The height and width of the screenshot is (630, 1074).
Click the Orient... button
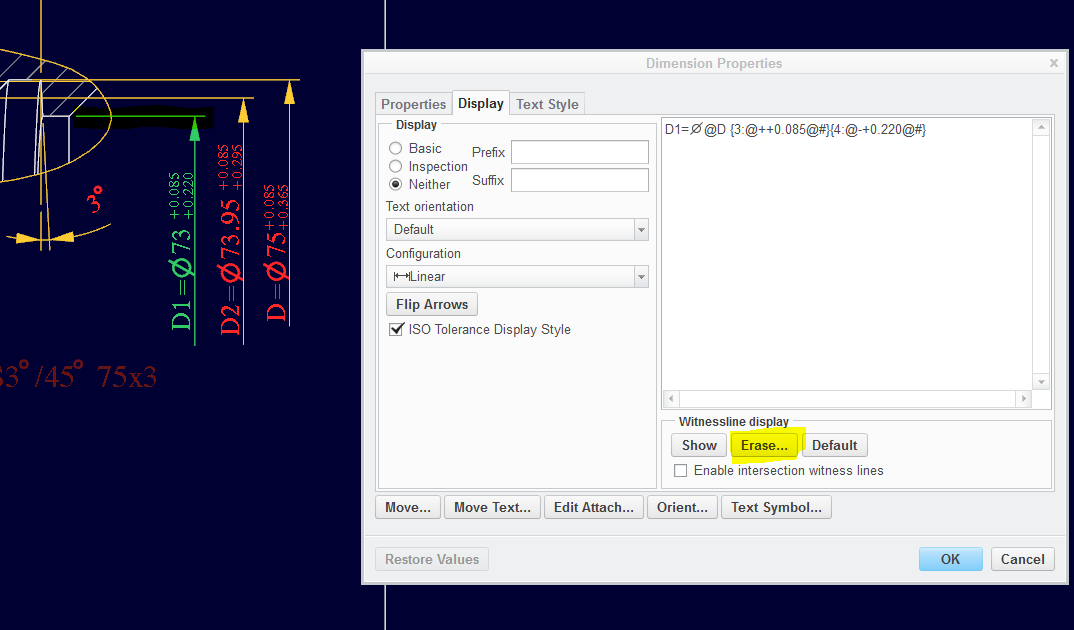click(682, 507)
